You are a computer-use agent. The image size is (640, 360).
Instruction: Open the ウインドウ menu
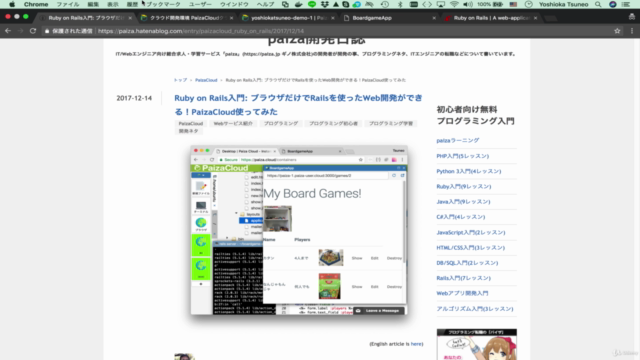pos(234,4)
